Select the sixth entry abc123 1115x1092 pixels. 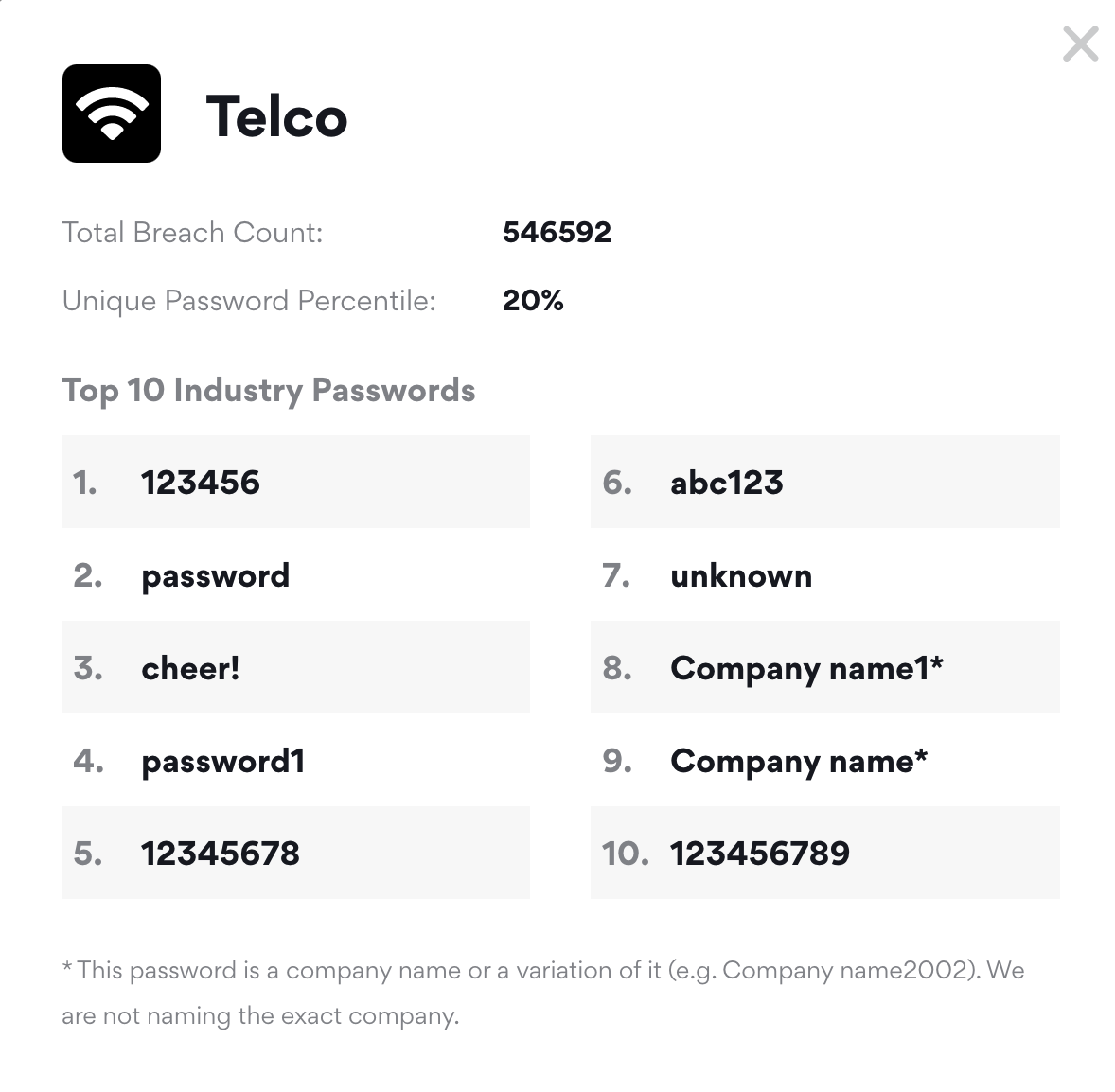click(x=727, y=483)
